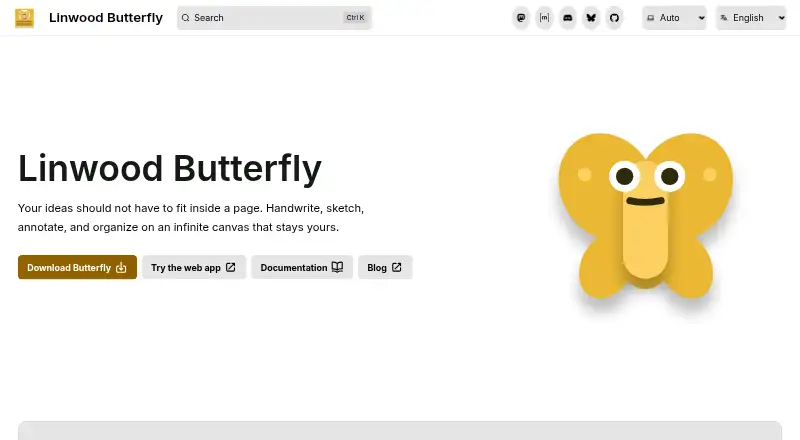Viewport: 800px width, 440px height.
Task: Open the Blog link button
Action: (x=385, y=267)
